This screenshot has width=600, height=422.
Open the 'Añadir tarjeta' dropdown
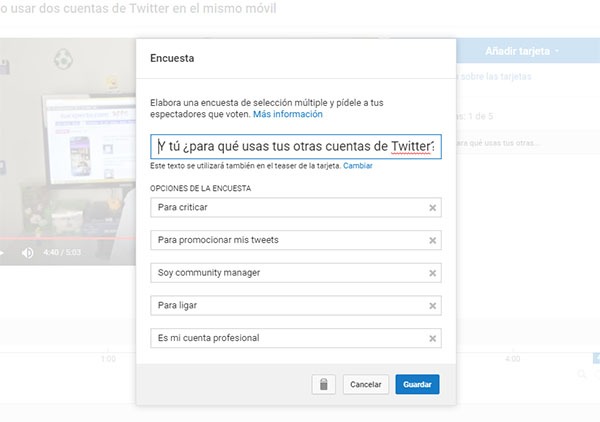pyautogui.click(x=521, y=50)
